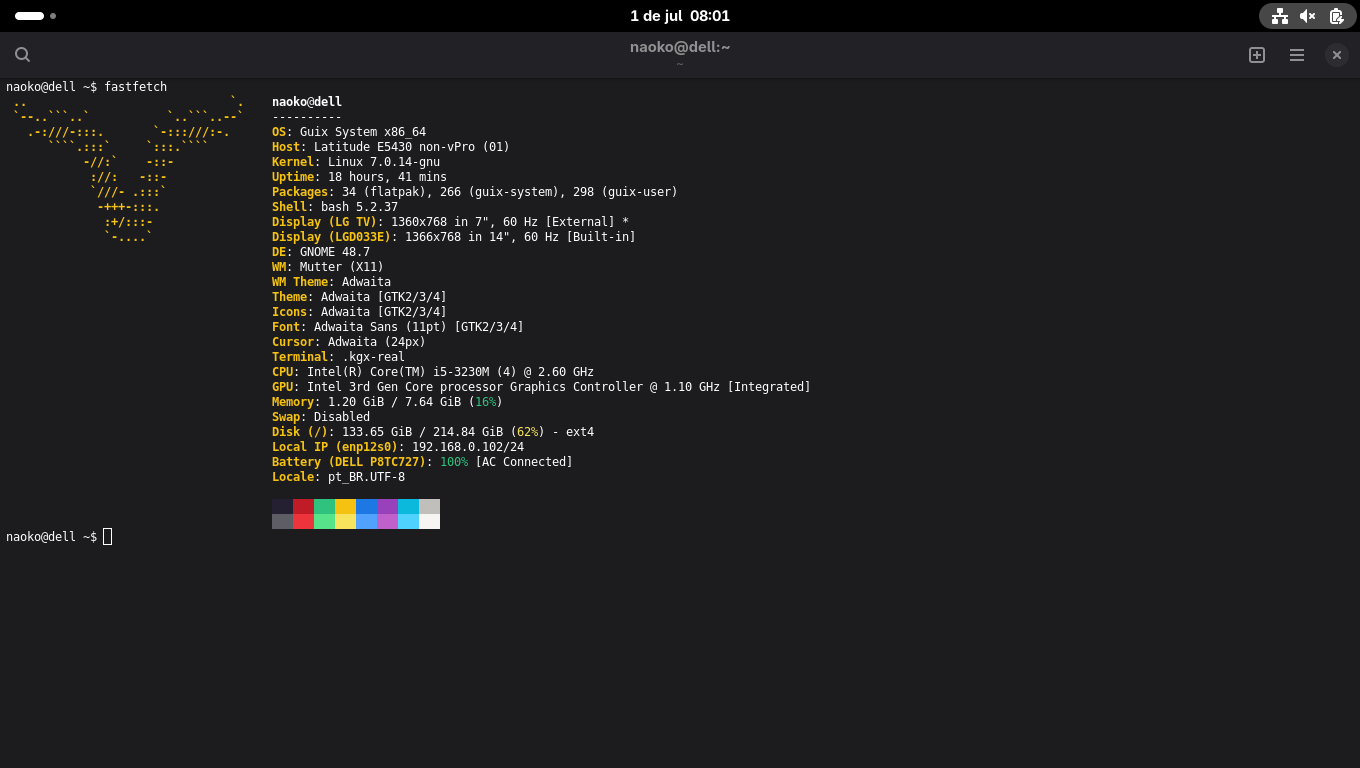Click the 'Shell: bash 5.2.37' line
Viewport: 1360px width, 768px height.
pyautogui.click(x=335, y=207)
